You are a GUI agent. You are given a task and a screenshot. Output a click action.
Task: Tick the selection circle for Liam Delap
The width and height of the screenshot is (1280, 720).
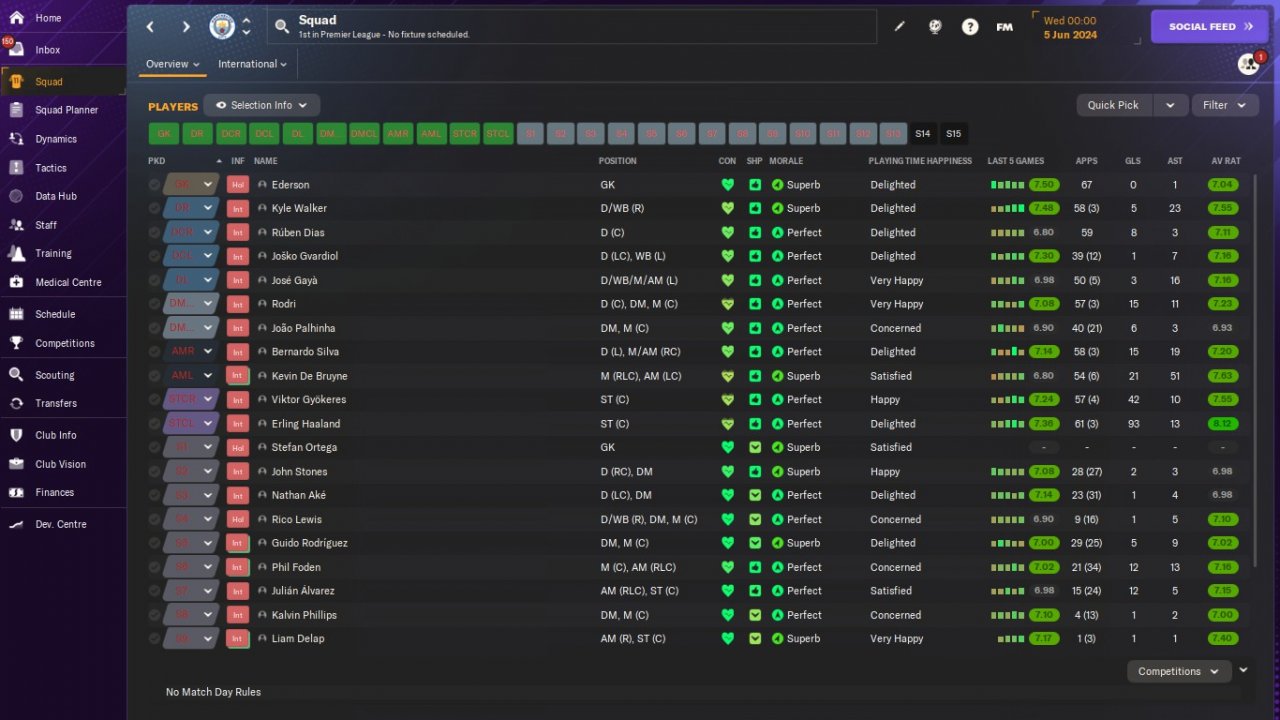click(x=154, y=639)
